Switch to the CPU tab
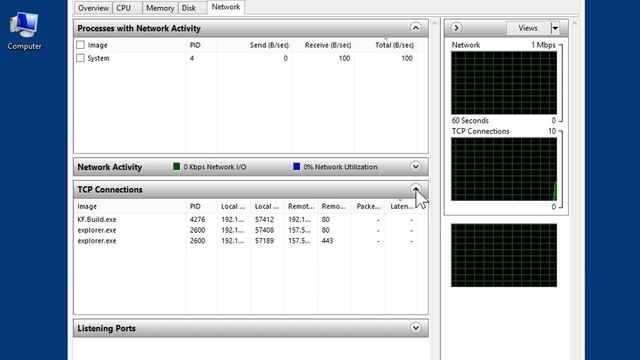Screen dimensions: 640x360 click(124, 8)
